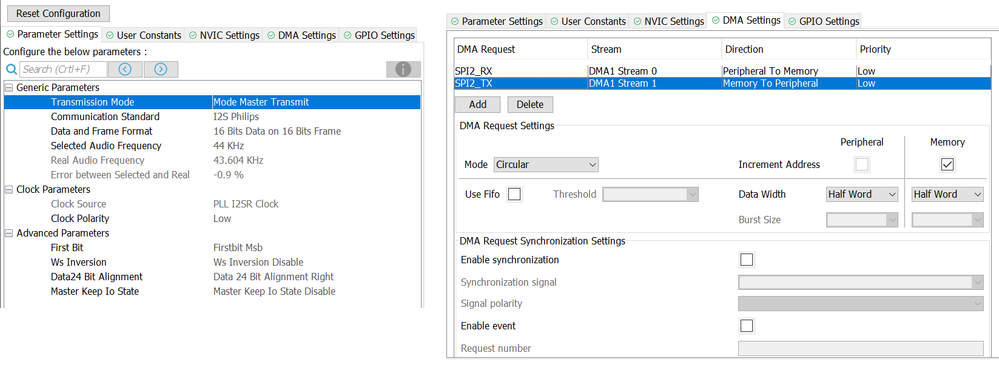Toggle the Memory Increment Address checkbox

947,165
